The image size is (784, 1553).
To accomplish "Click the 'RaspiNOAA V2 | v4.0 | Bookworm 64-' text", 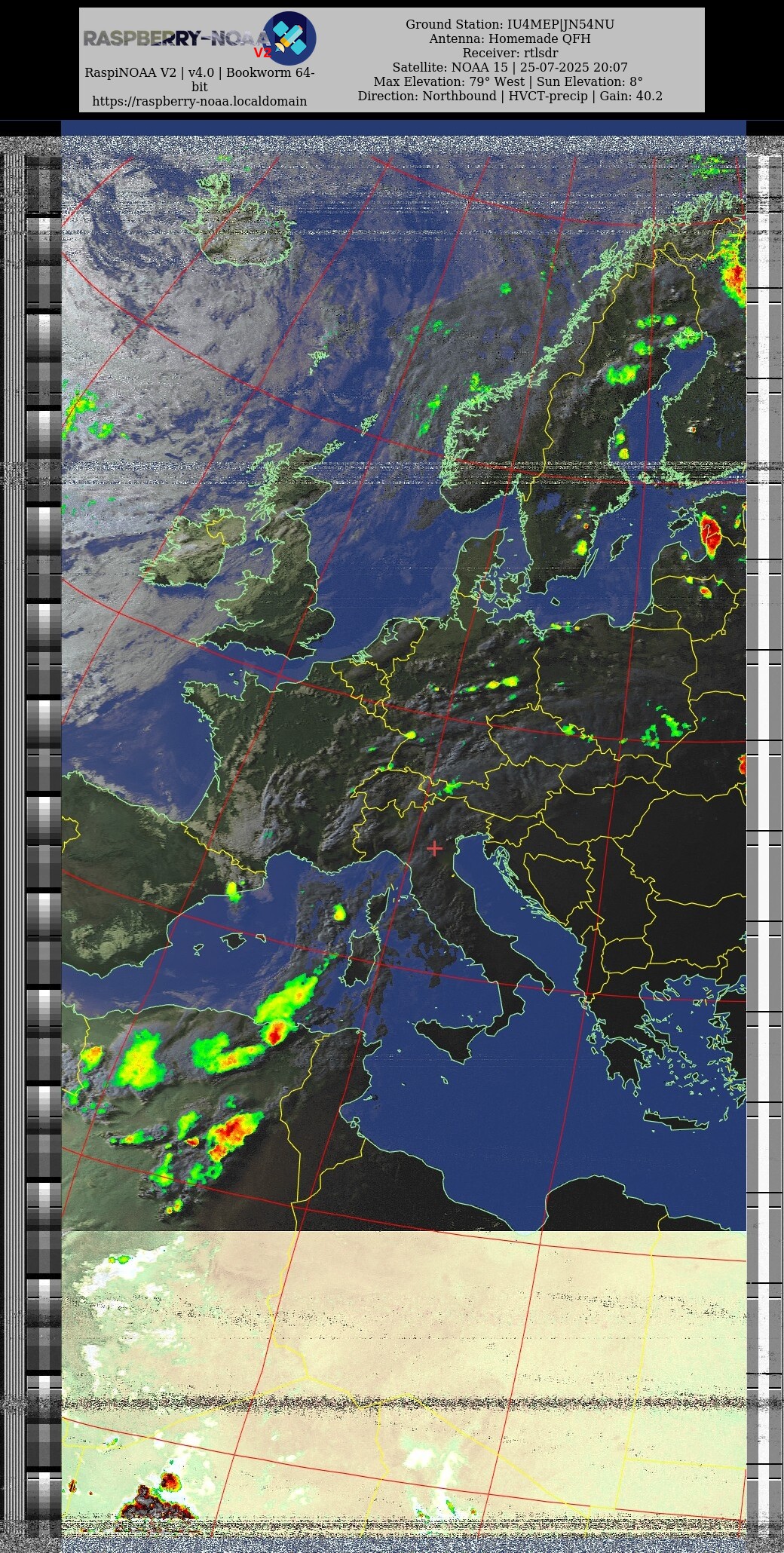I will (199, 73).
